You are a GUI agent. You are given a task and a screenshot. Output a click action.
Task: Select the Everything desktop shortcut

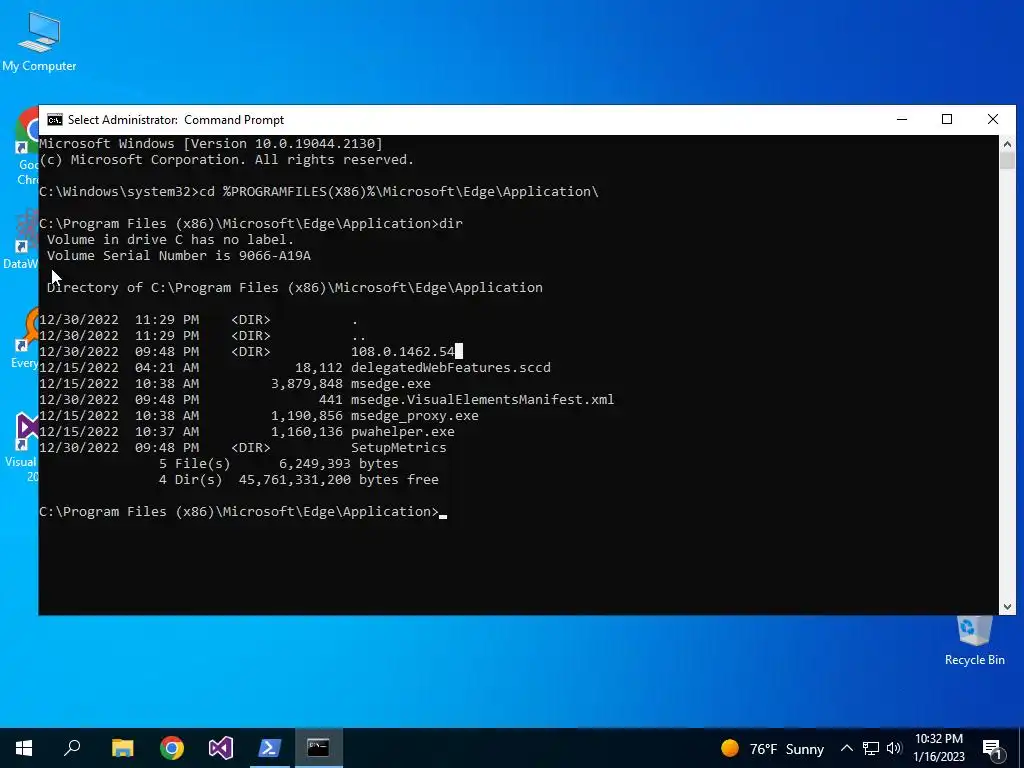25,338
